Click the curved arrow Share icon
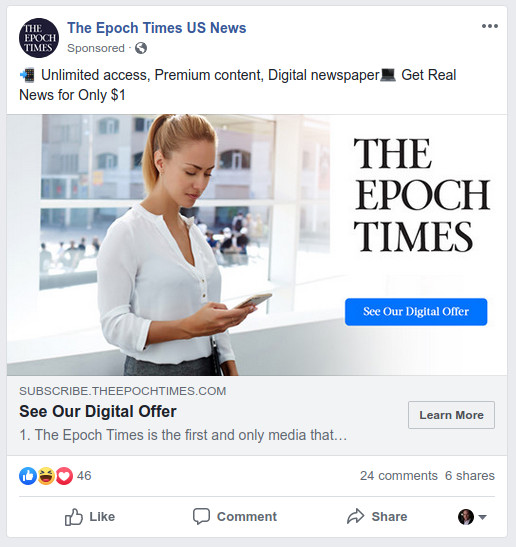This screenshot has height=547, width=516. [356, 516]
